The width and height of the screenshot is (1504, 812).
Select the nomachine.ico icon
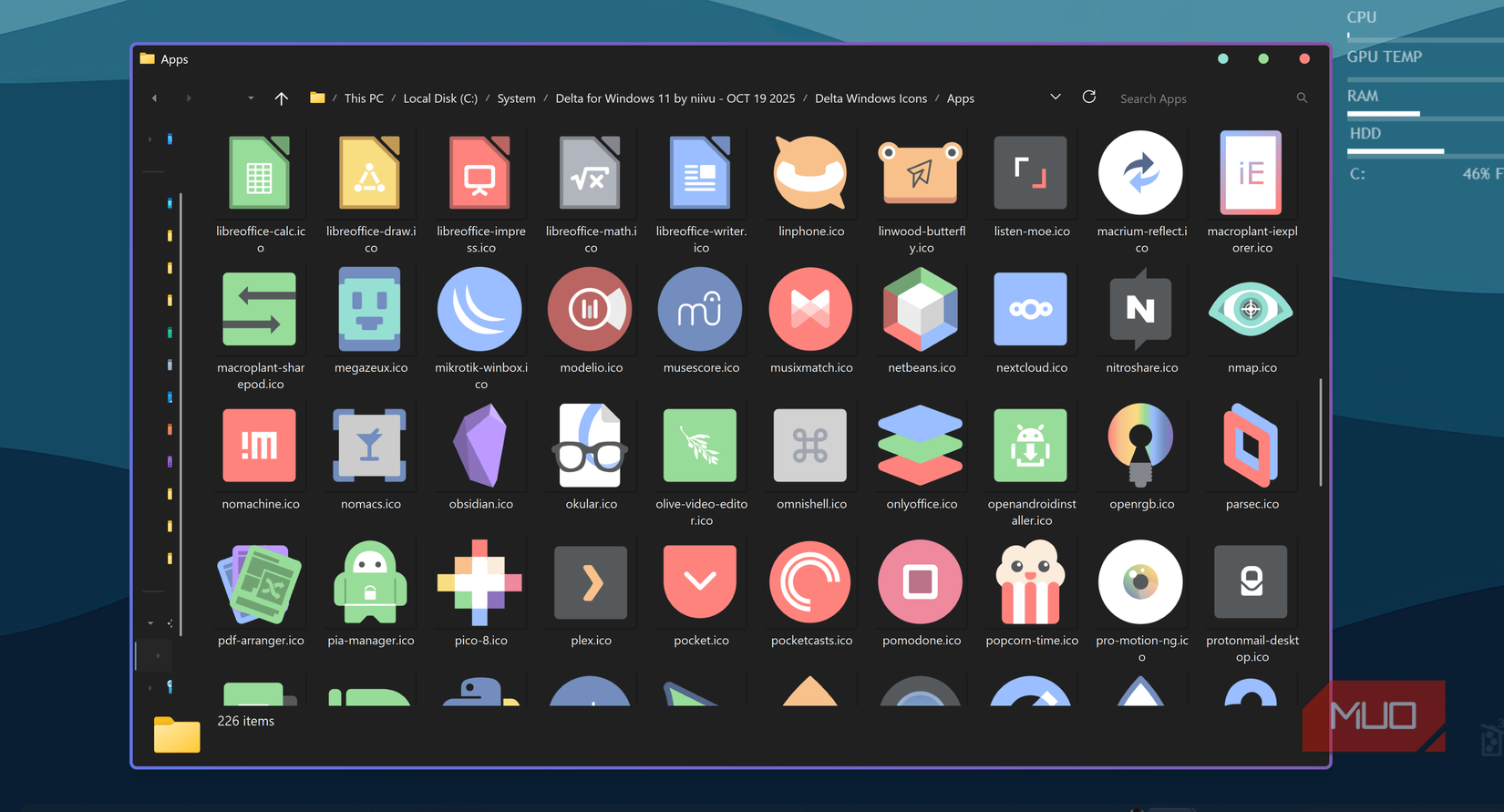pyautogui.click(x=260, y=446)
